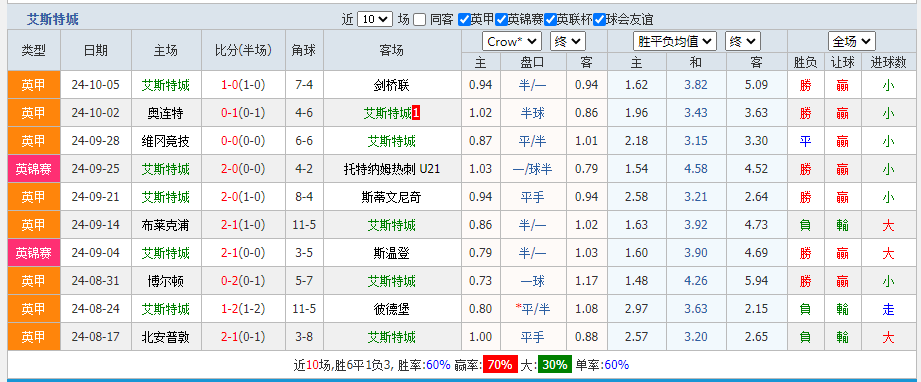Click the 70% 赢率 red badge
The width and height of the screenshot is (921, 382).
500,365
